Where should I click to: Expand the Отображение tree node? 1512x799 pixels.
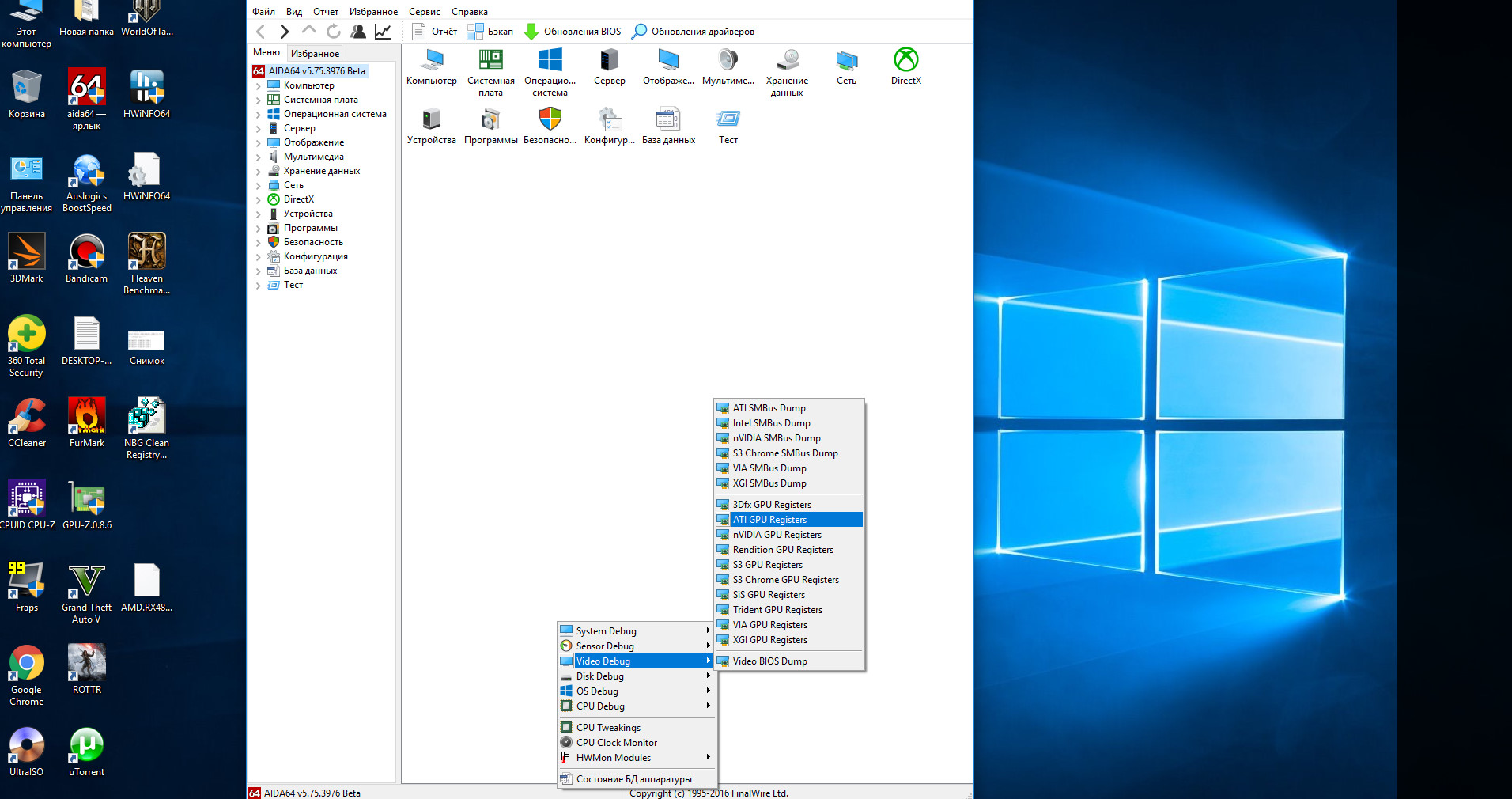coord(259,143)
